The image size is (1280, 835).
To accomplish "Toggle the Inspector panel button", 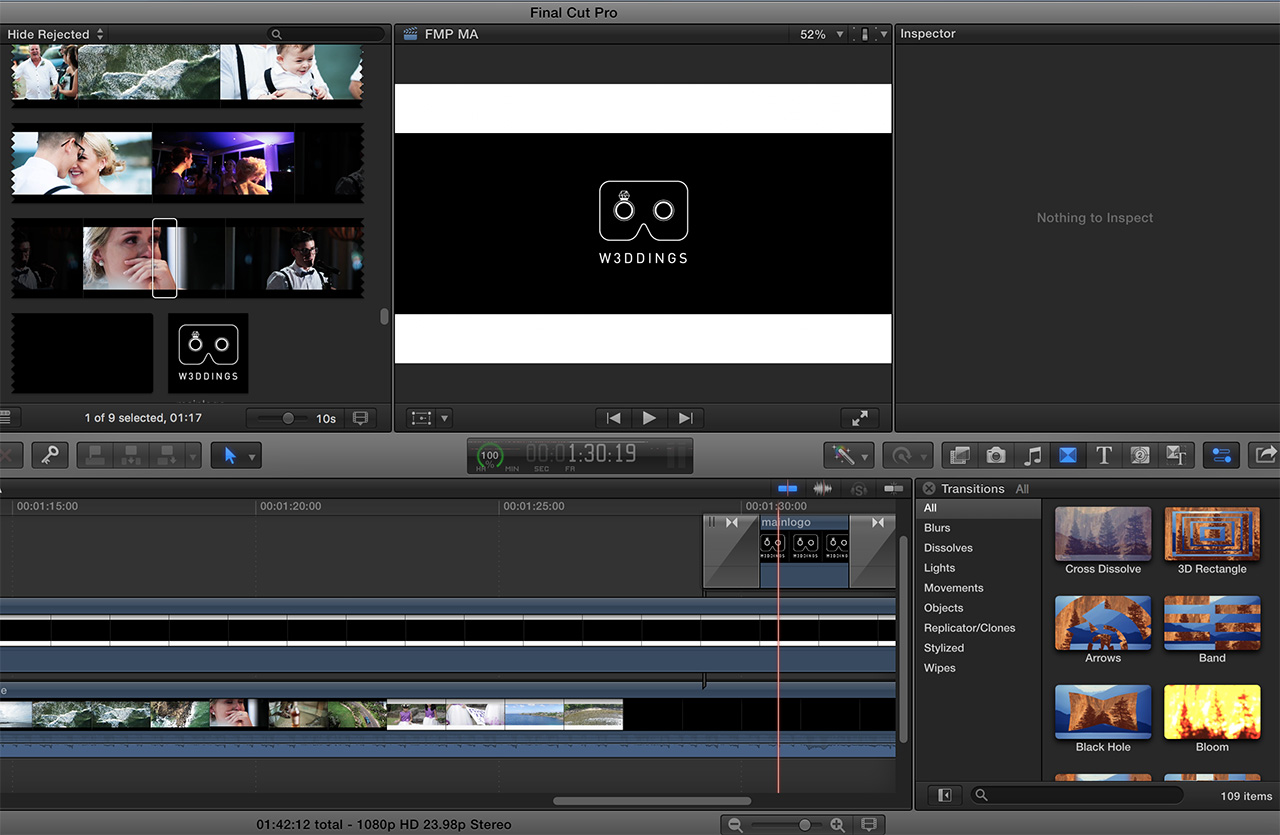I will point(1221,455).
